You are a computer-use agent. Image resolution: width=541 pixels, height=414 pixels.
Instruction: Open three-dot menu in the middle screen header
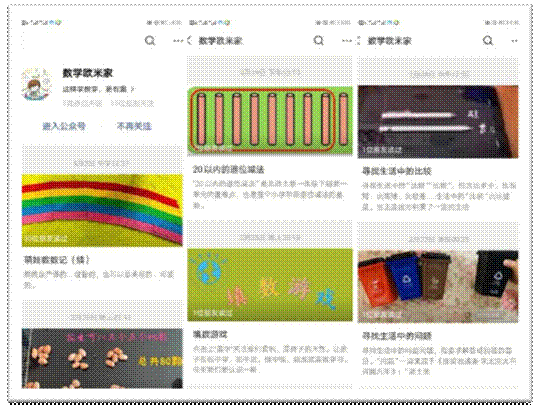click(x=347, y=41)
